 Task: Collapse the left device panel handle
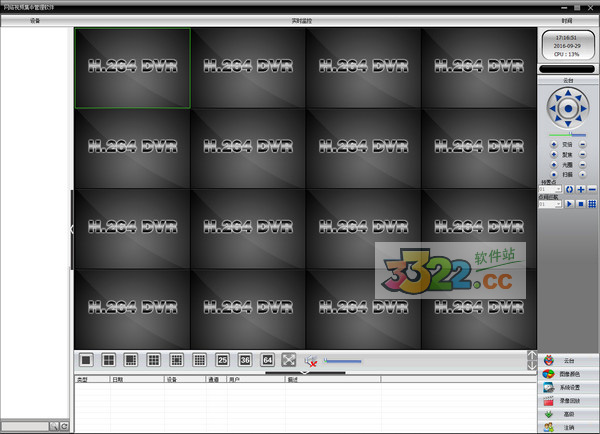(x=72, y=230)
